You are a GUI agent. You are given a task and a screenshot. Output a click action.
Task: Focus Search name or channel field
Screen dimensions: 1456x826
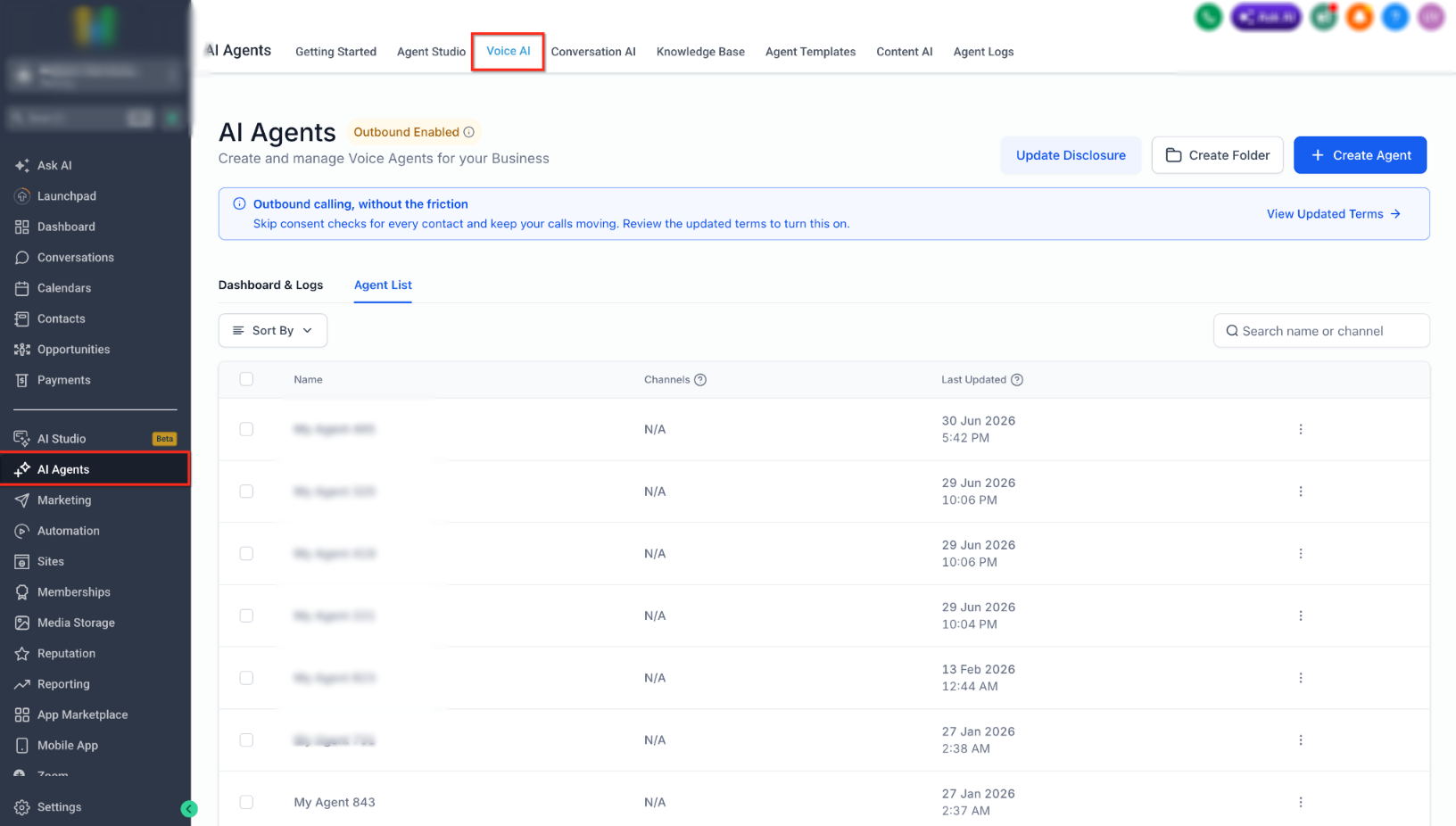[1321, 331]
